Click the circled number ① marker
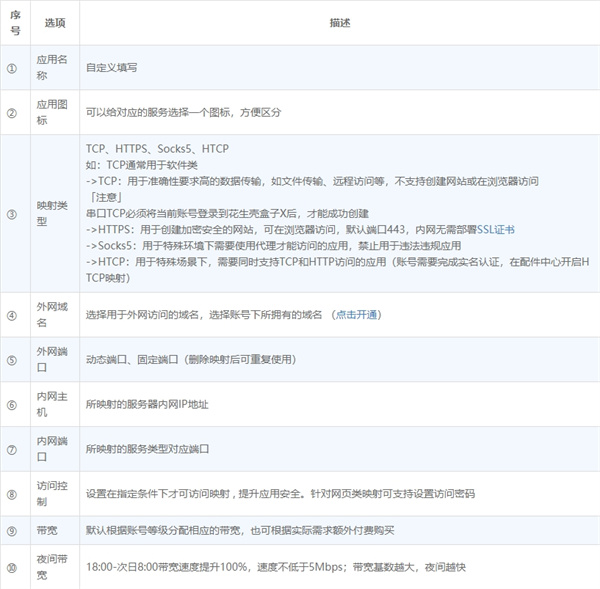600x589 pixels. click(x=13, y=68)
